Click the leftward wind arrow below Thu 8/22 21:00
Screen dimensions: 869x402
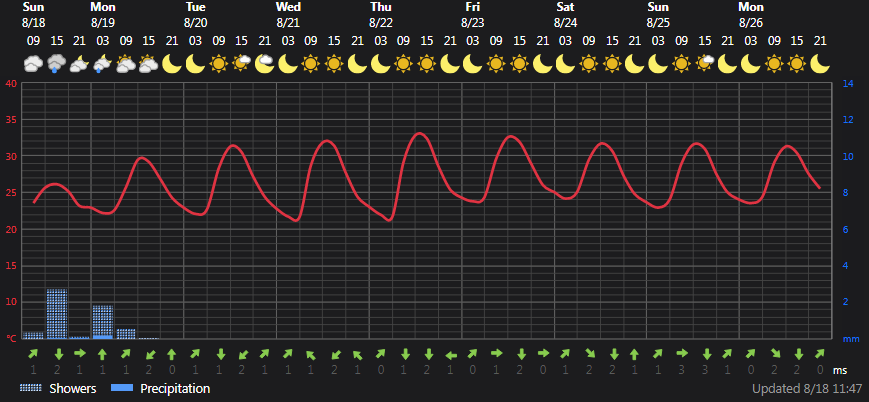coord(450,354)
